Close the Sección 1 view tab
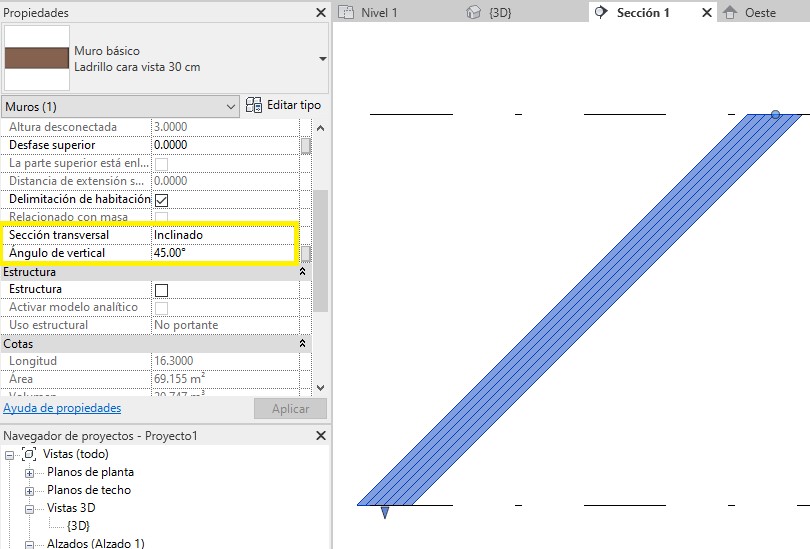The image size is (810, 549). (707, 13)
